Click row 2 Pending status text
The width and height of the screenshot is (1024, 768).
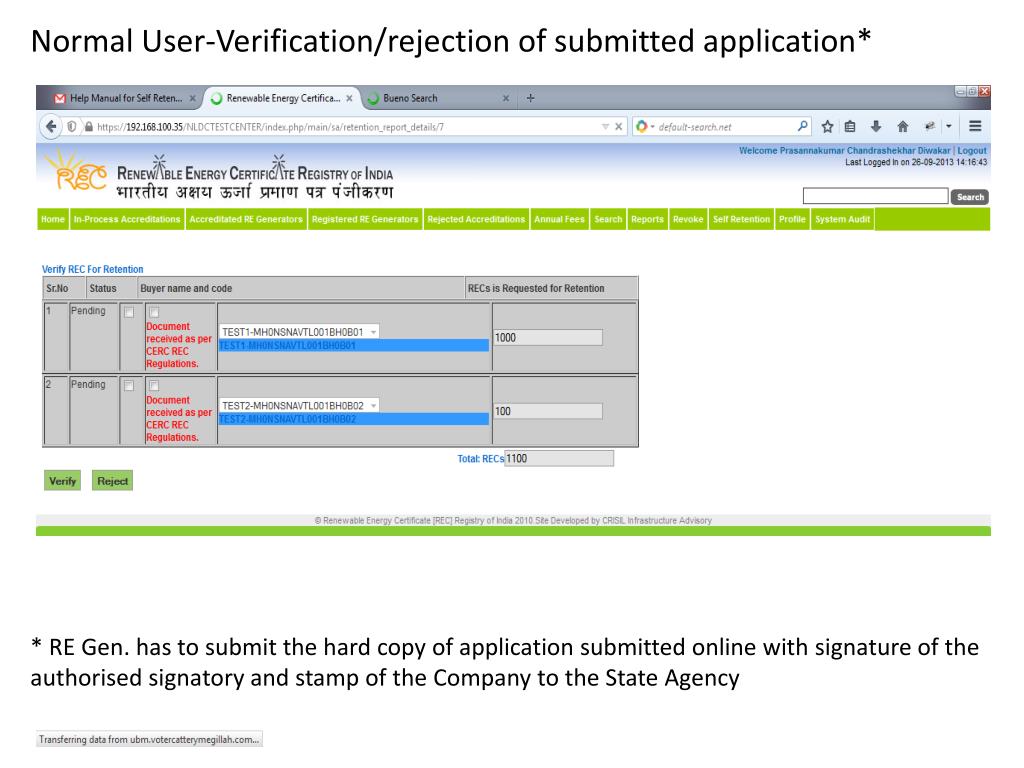click(x=88, y=385)
